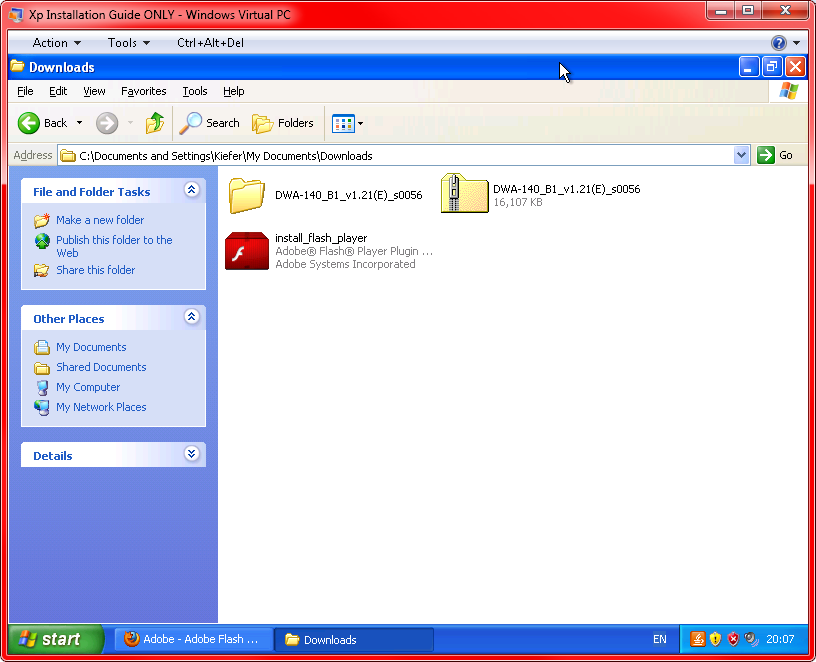Image resolution: width=816 pixels, height=662 pixels.
Task: Click the Downloads window title folder icon
Action: [x=17, y=67]
